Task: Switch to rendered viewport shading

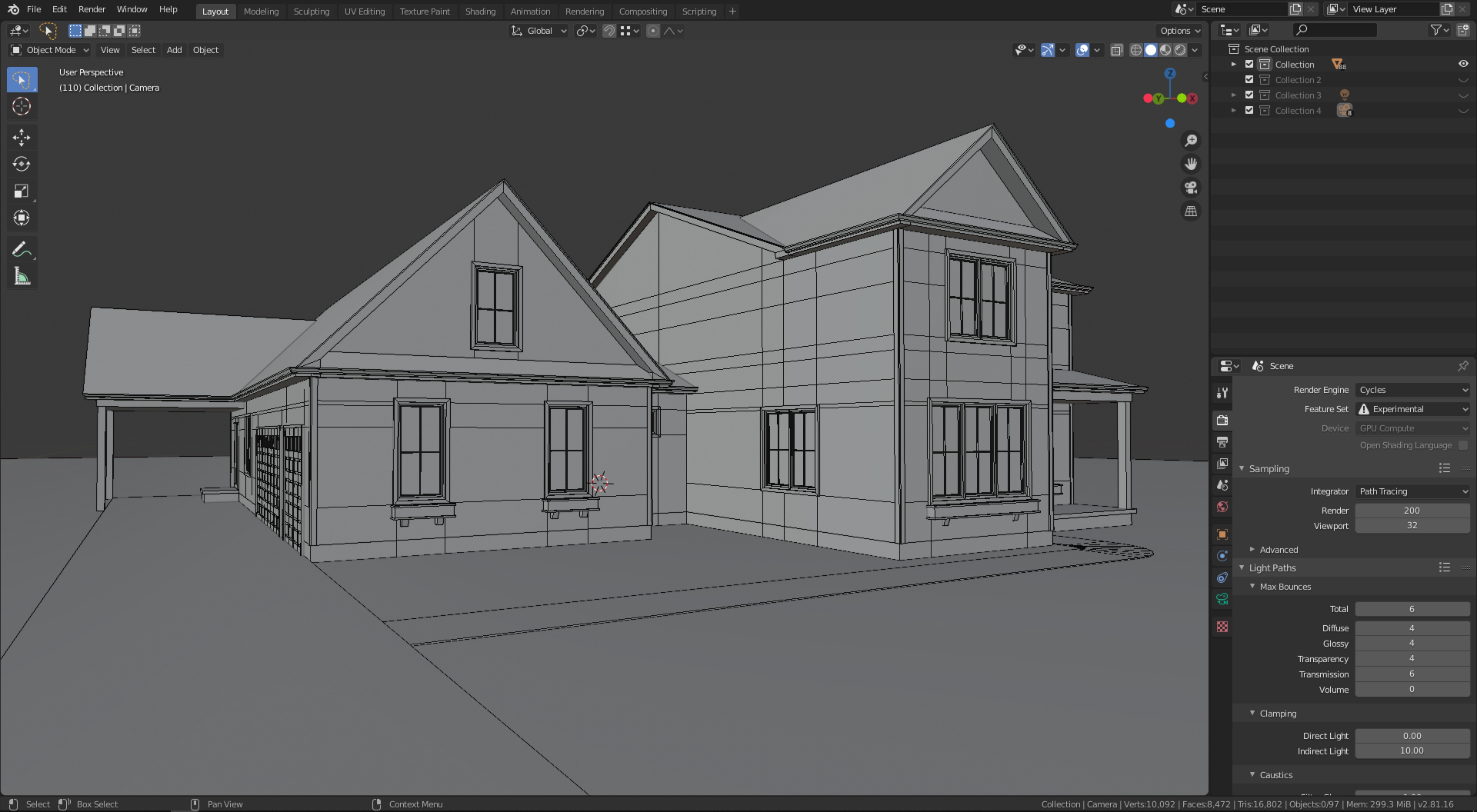Action: tap(1180, 50)
